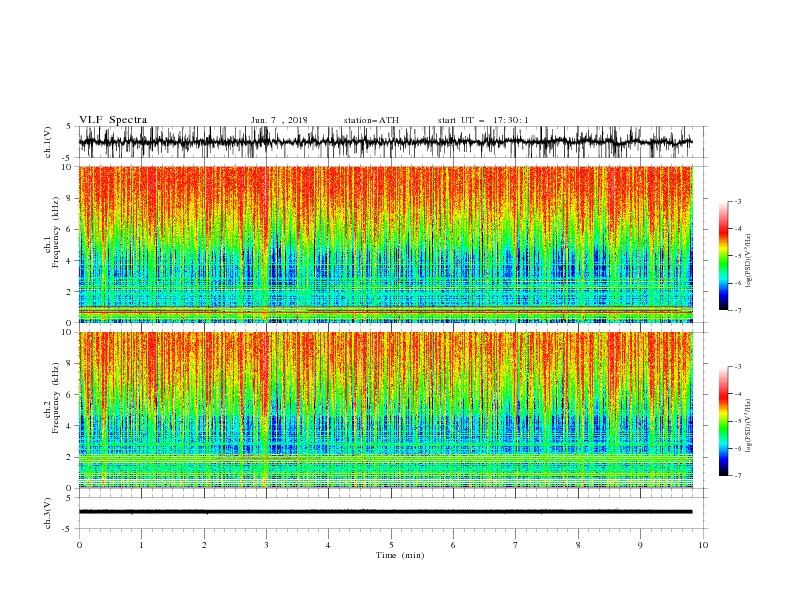Click the ch.1 frequency tick "2"

click(69, 292)
